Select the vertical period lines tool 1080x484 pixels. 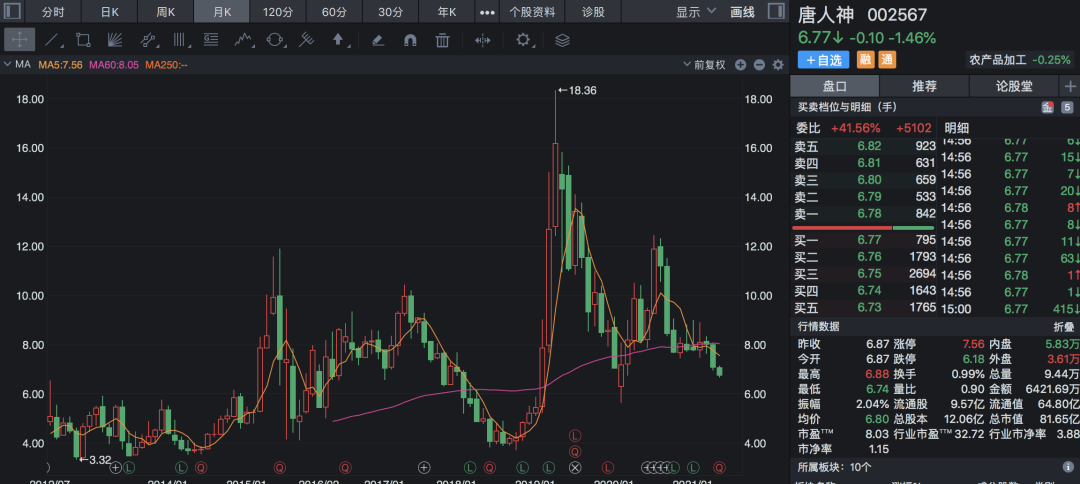coord(180,40)
